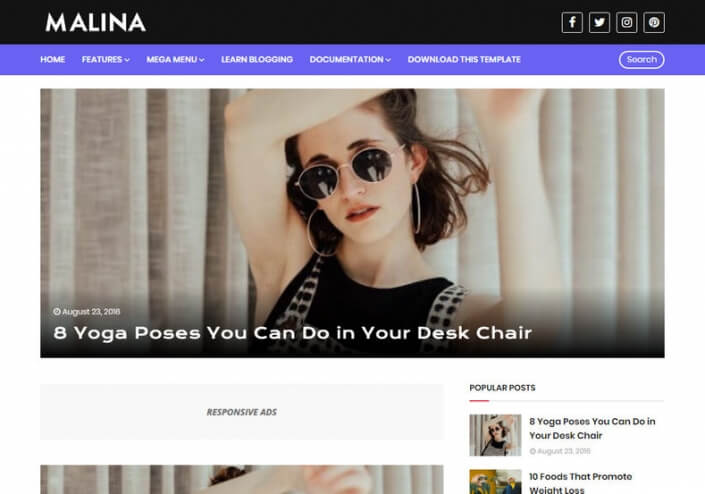
Task: Click the 8 Yoga Poses popular post thumbnail
Action: [x=495, y=435]
